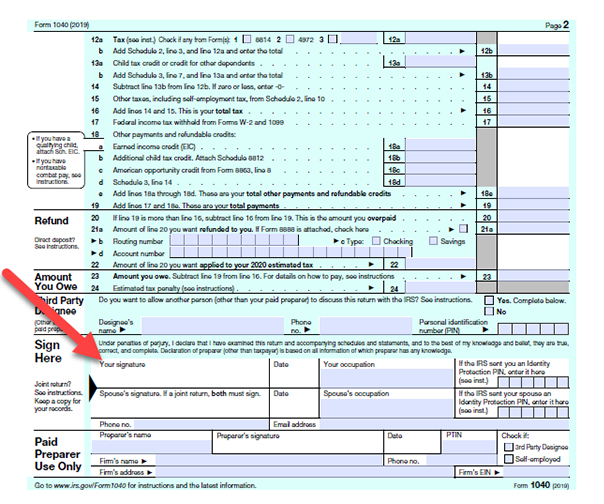604x504 pixels.
Task: Tick the 3rd Party Designee preparer checkbox
Action: point(509,447)
